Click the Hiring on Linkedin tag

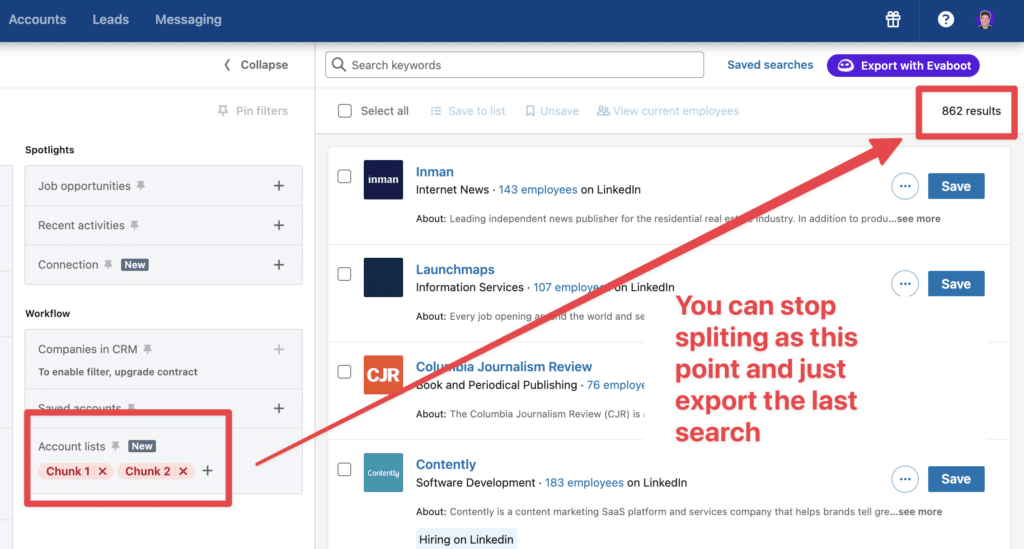click(x=466, y=539)
